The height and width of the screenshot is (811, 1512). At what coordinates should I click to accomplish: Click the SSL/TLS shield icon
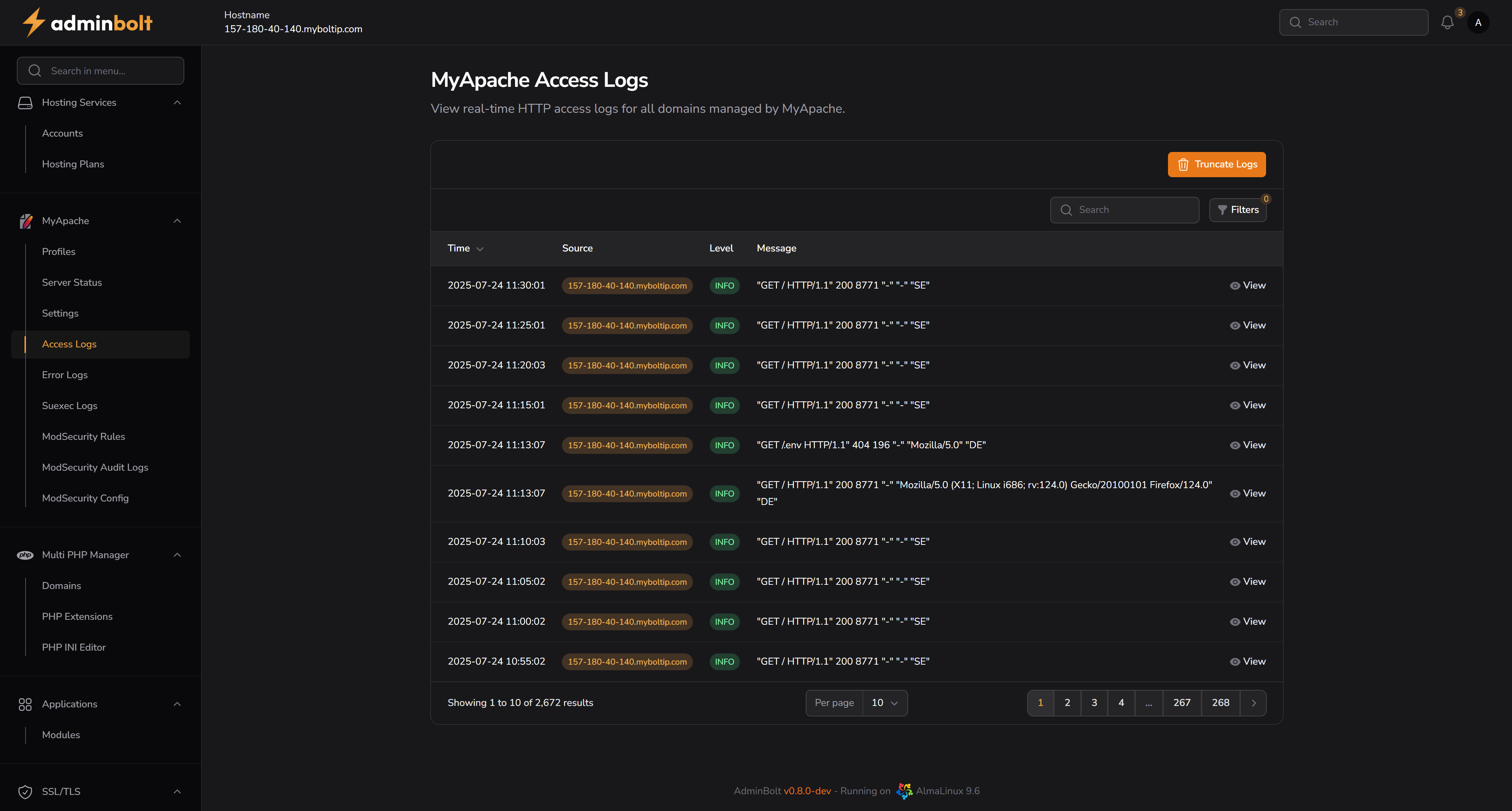point(25,792)
